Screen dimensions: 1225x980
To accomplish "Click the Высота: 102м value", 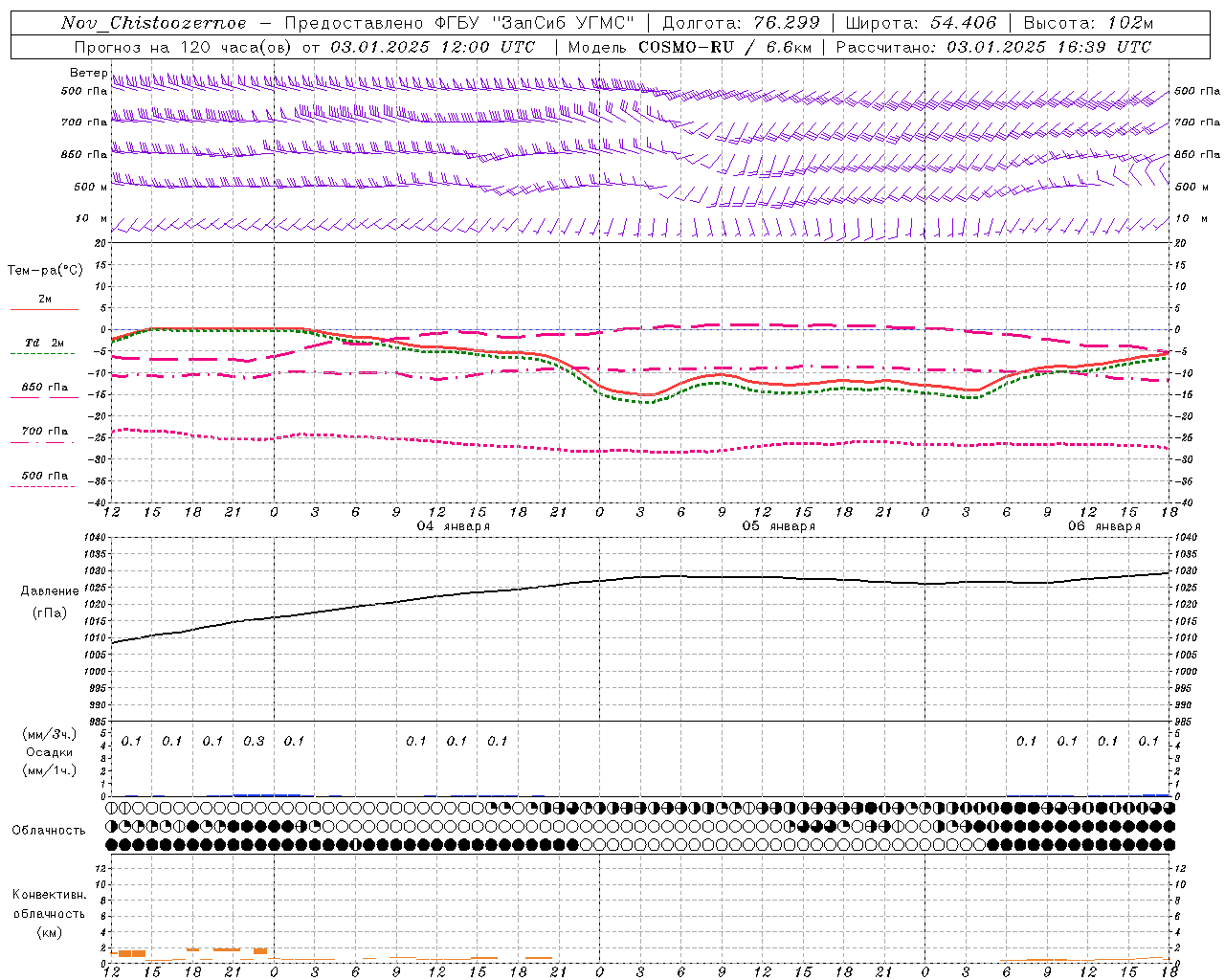I will click(1088, 23).
